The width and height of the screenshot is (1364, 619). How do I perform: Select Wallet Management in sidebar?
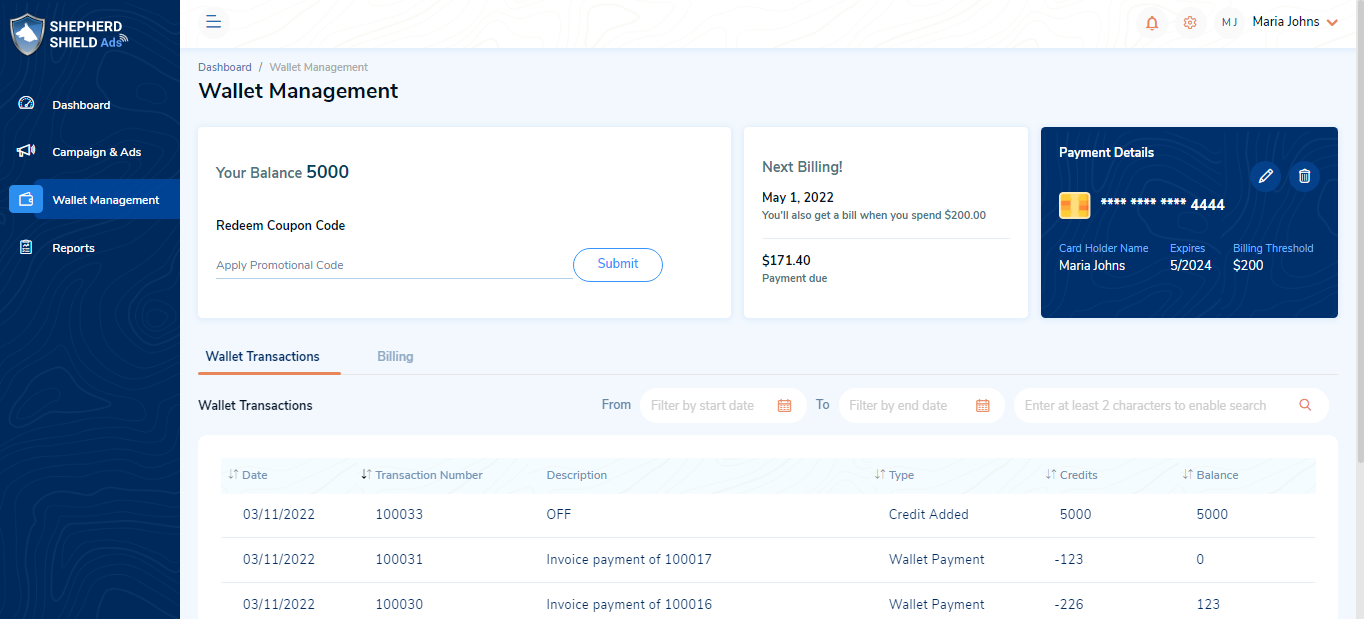pyautogui.click(x=106, y=200)
